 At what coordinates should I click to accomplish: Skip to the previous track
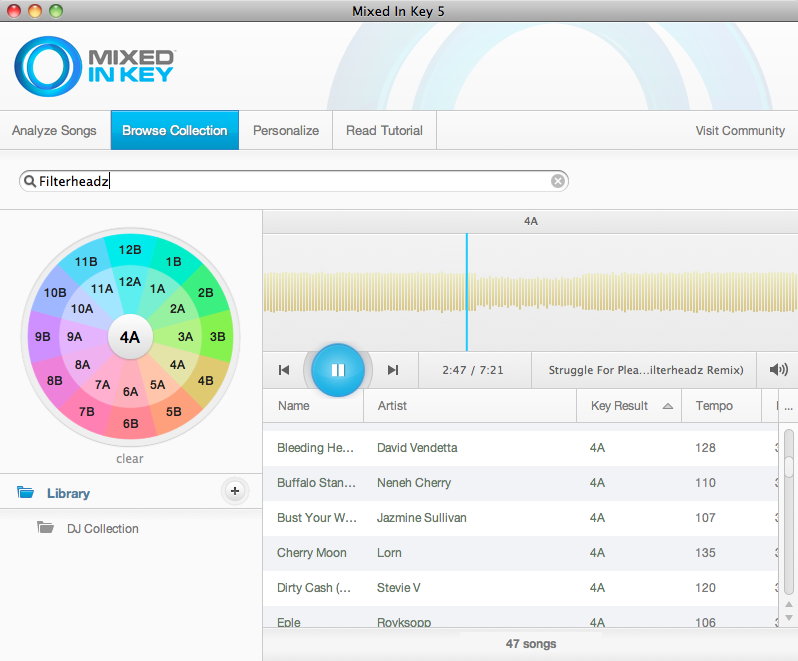pos(284,370)
